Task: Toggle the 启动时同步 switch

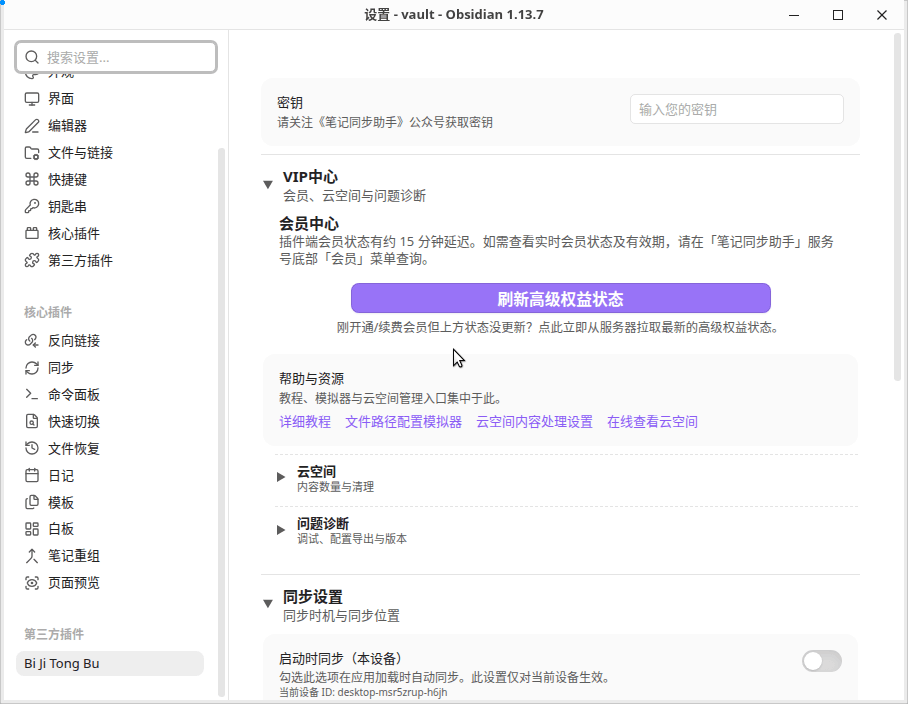Action: tap(822, 661)
